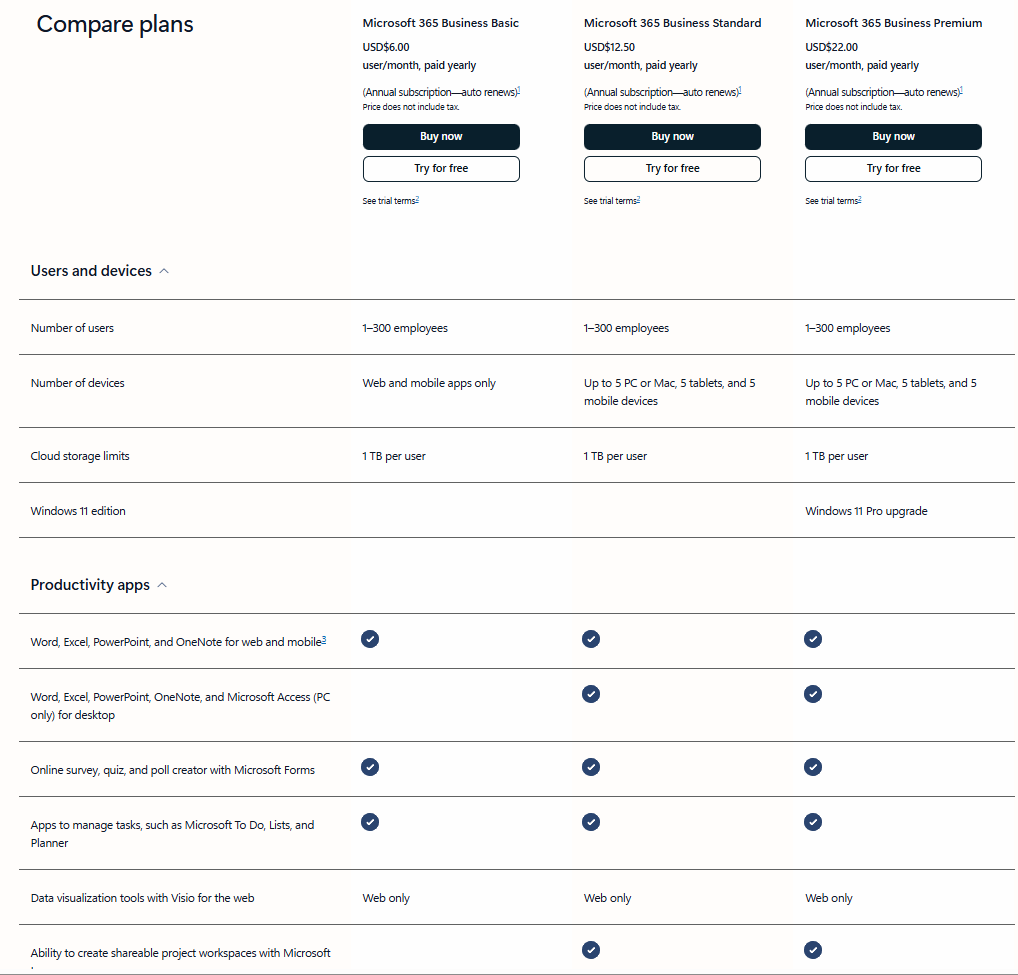Buy now for Microsoft 365 Business Standard

[x=672, y=137]
